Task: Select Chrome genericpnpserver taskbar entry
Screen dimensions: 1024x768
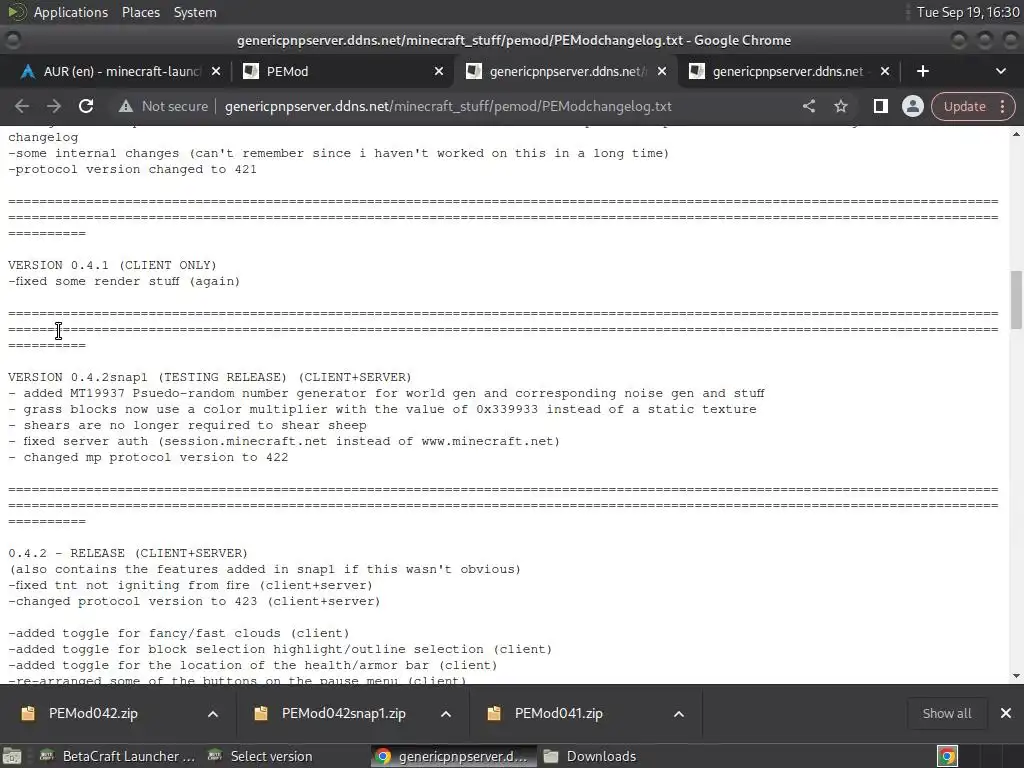Action: point(453,756)
